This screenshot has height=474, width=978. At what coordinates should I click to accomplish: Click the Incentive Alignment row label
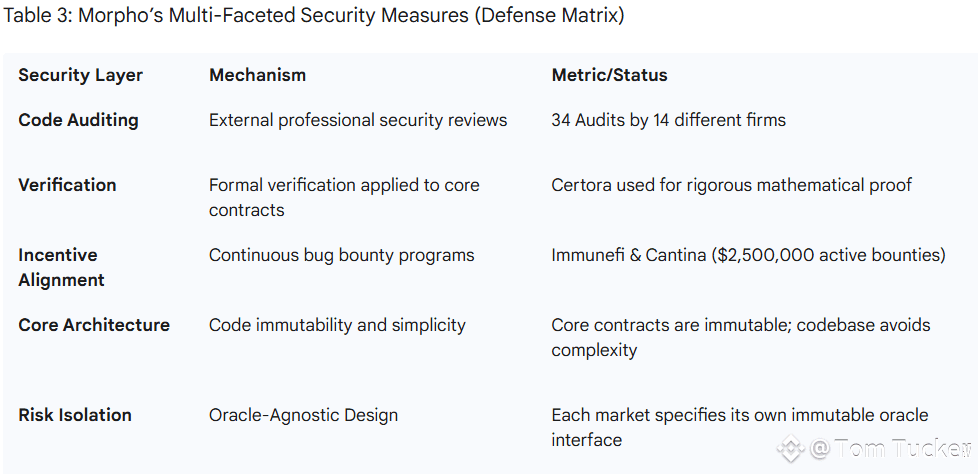click(61, 268)
